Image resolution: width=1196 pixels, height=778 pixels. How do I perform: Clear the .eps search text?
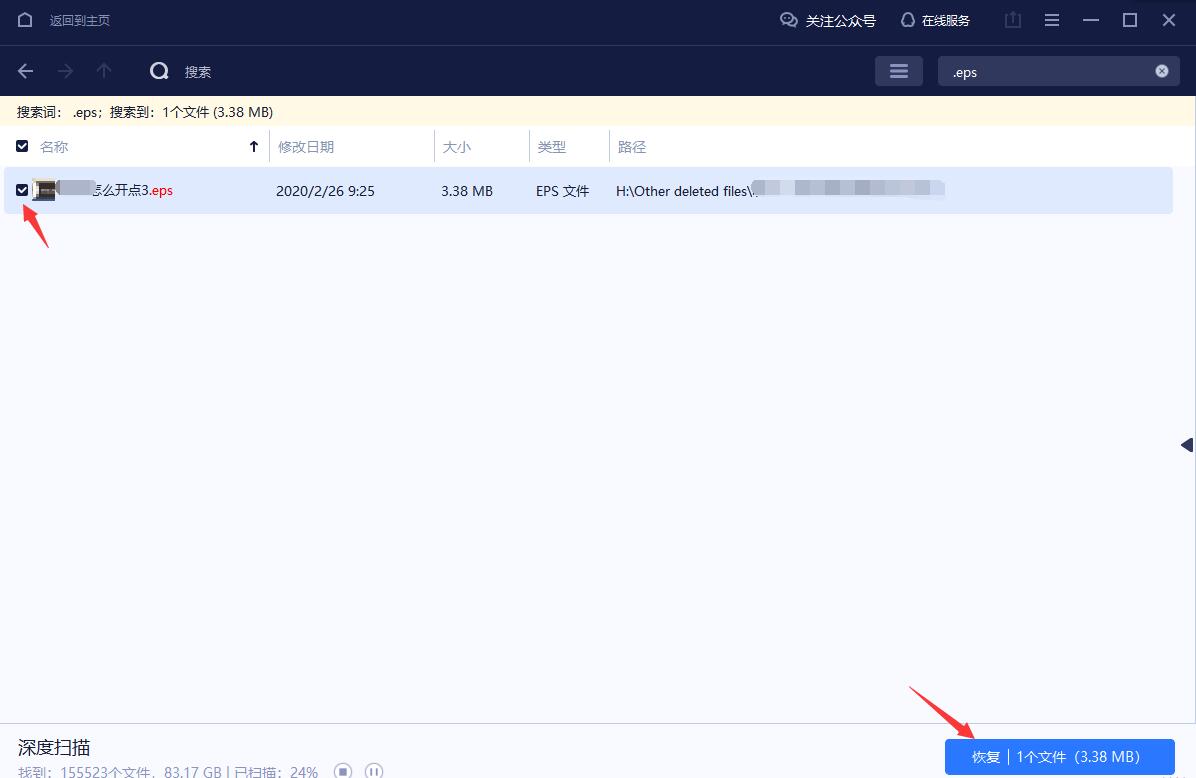[x=1162, y=71]
